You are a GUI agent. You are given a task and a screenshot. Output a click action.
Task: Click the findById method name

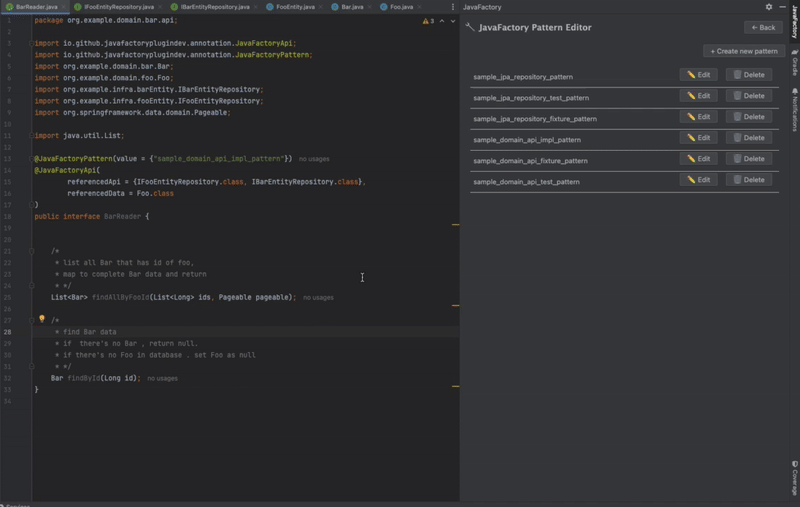(x=84, y=378)
